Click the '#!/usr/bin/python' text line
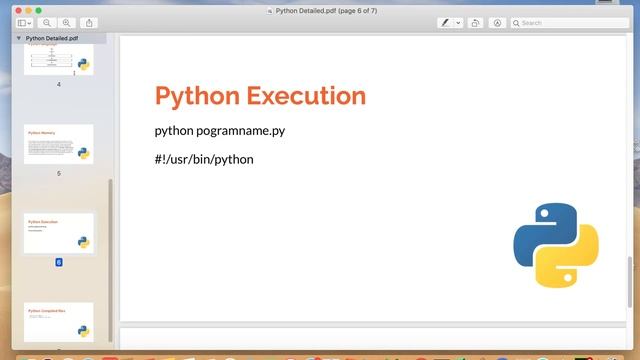The height and width of the screenshot is (360, 640). [204, 159]
